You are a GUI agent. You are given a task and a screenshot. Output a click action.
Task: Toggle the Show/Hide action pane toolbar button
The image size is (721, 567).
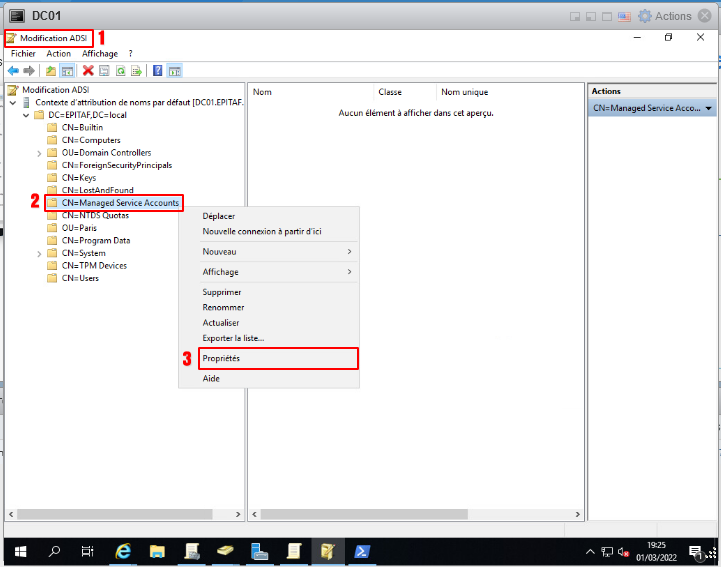174,71
